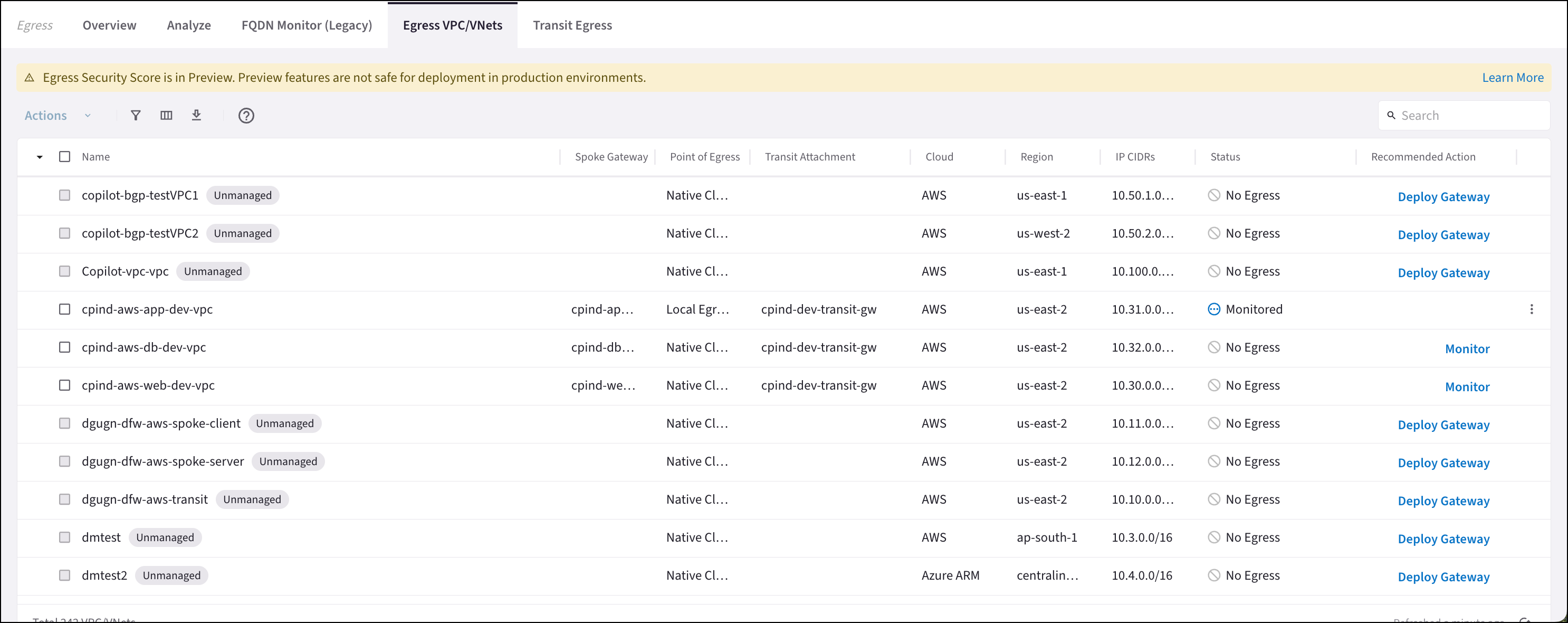The width and height of the screenshot is (1568, 623).
Task: Click the sort arrow next to Name header
Action: click(40, 156)
